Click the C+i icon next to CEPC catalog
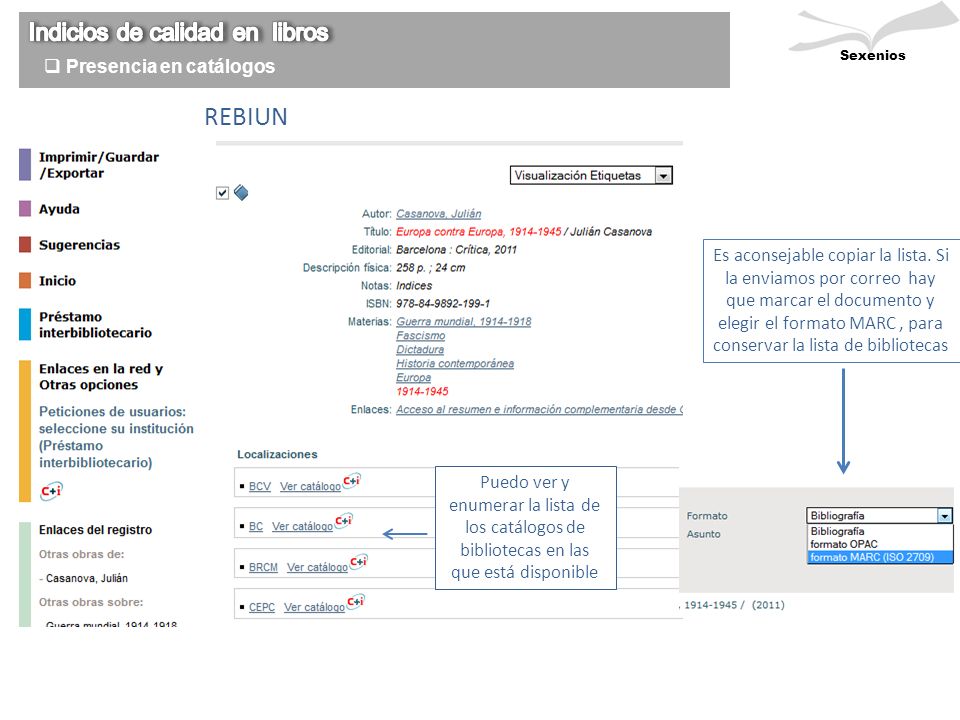The width and height of the screenshot is (960, 720). click(356, 602)
